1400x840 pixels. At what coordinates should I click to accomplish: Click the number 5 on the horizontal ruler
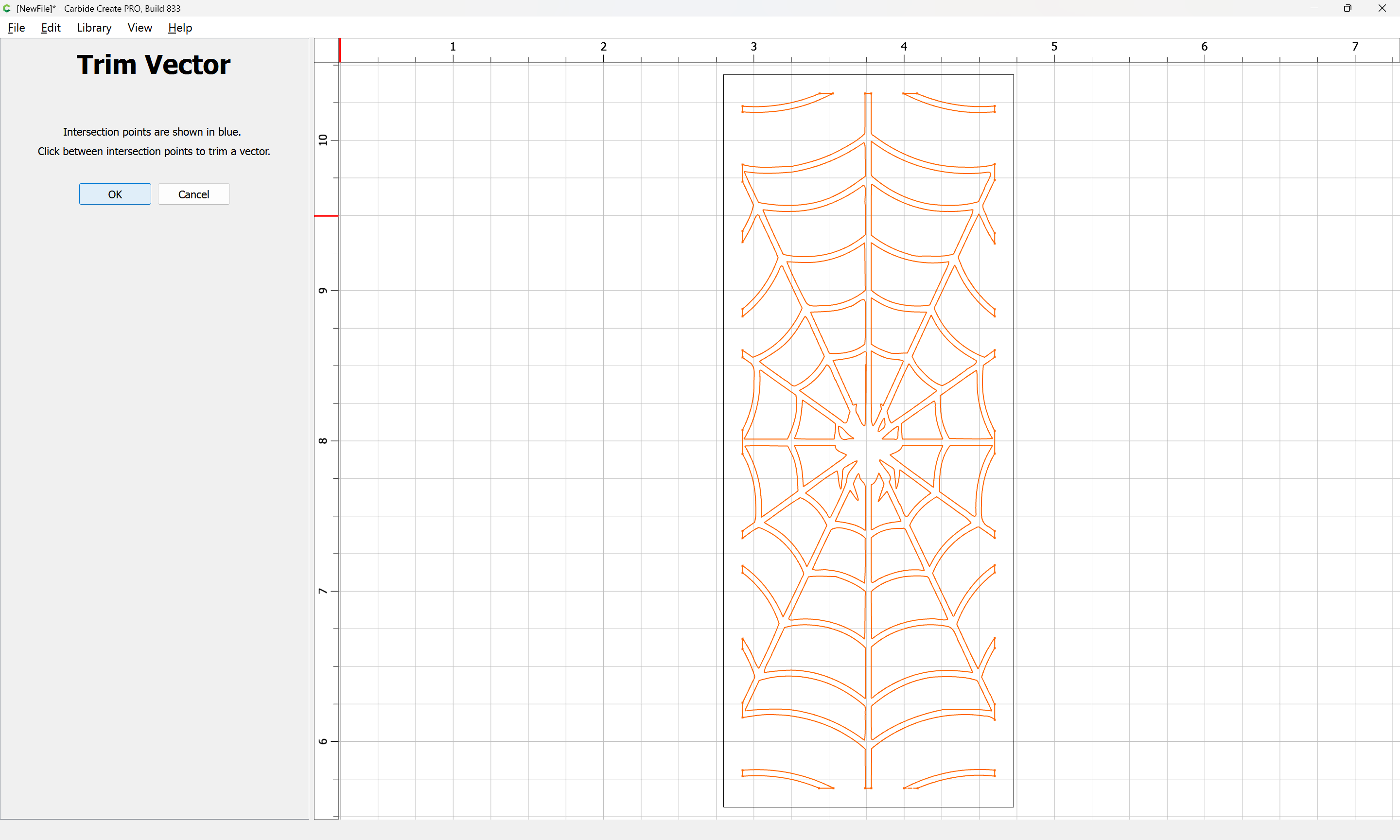click(x=1054, y=46)
